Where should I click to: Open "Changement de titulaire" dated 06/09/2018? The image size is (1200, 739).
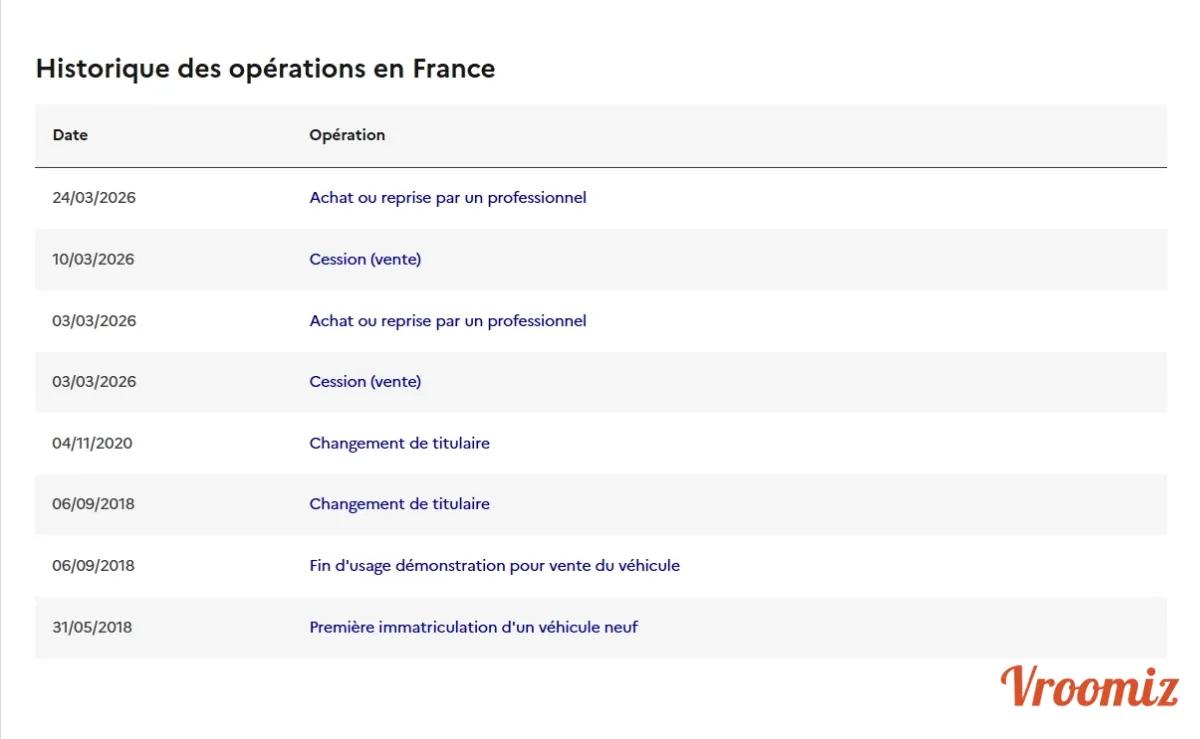tap(399, 504)
